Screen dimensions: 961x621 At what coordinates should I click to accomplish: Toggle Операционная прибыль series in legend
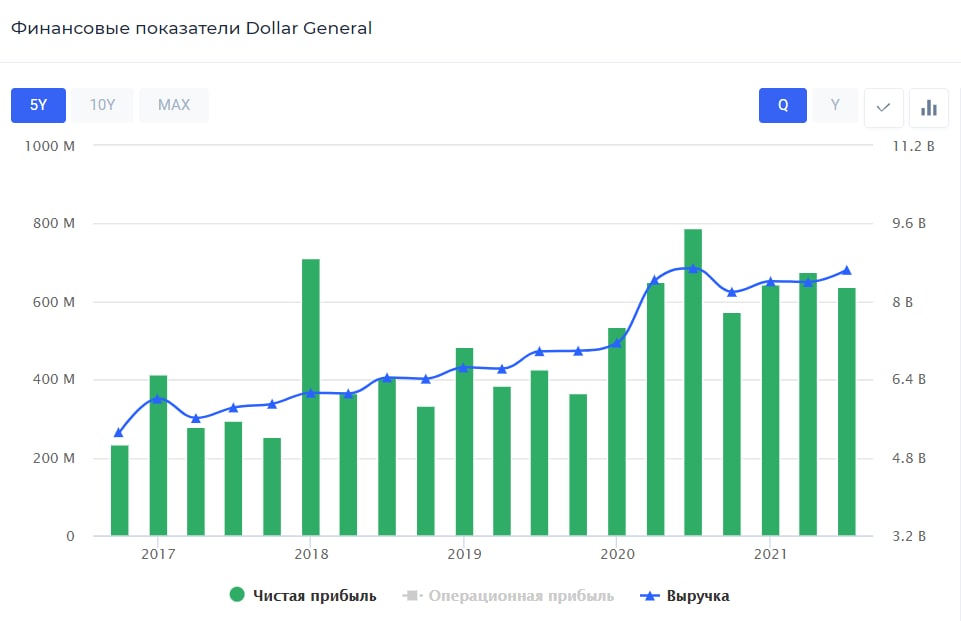(507, 595)
